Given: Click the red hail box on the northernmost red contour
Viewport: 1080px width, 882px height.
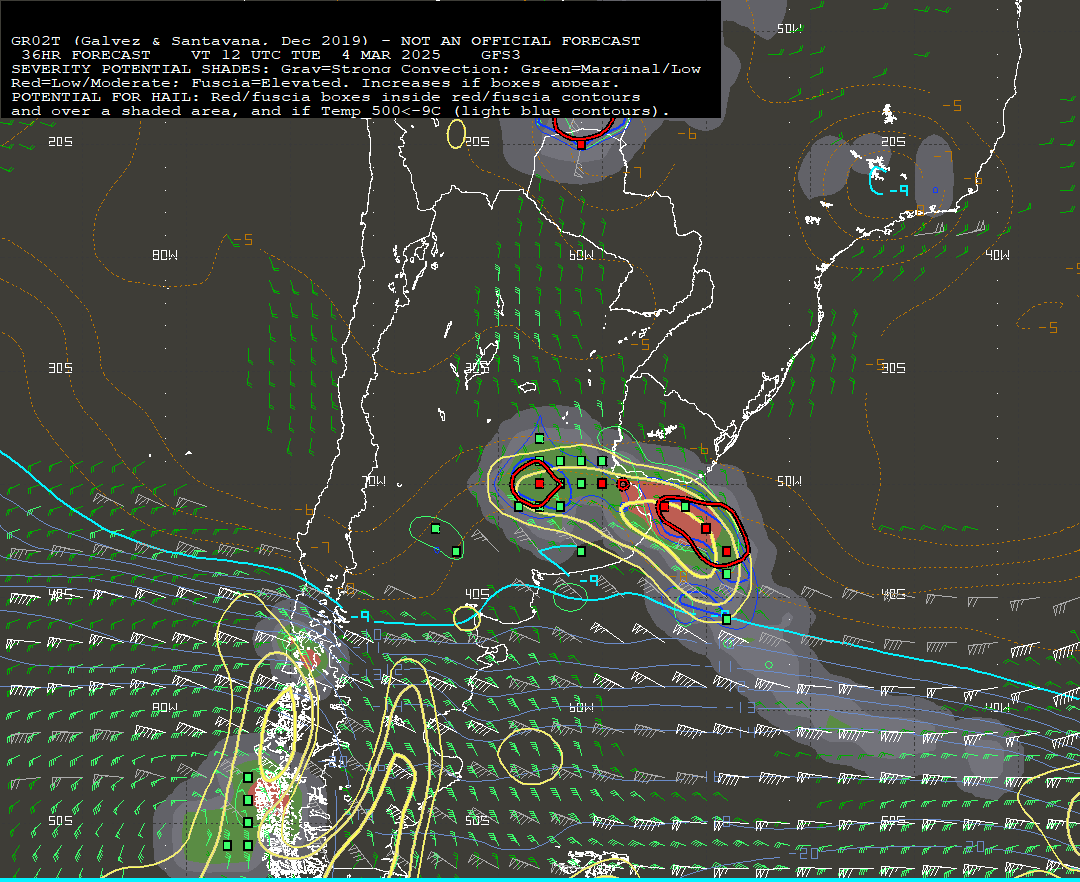Looking at the screenshot, I should [x=581, y=145].
